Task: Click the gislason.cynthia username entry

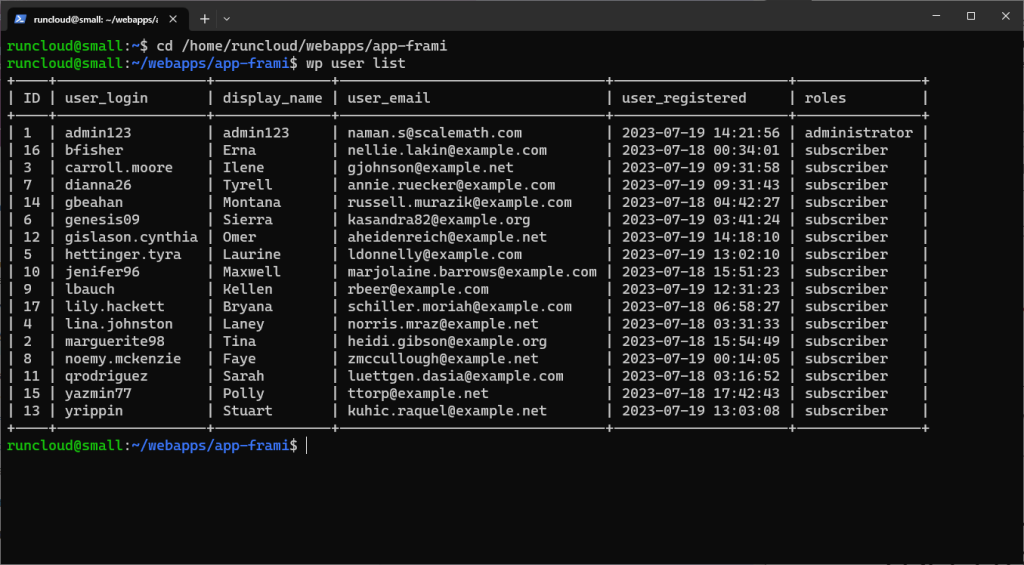Action: [131, 237]
